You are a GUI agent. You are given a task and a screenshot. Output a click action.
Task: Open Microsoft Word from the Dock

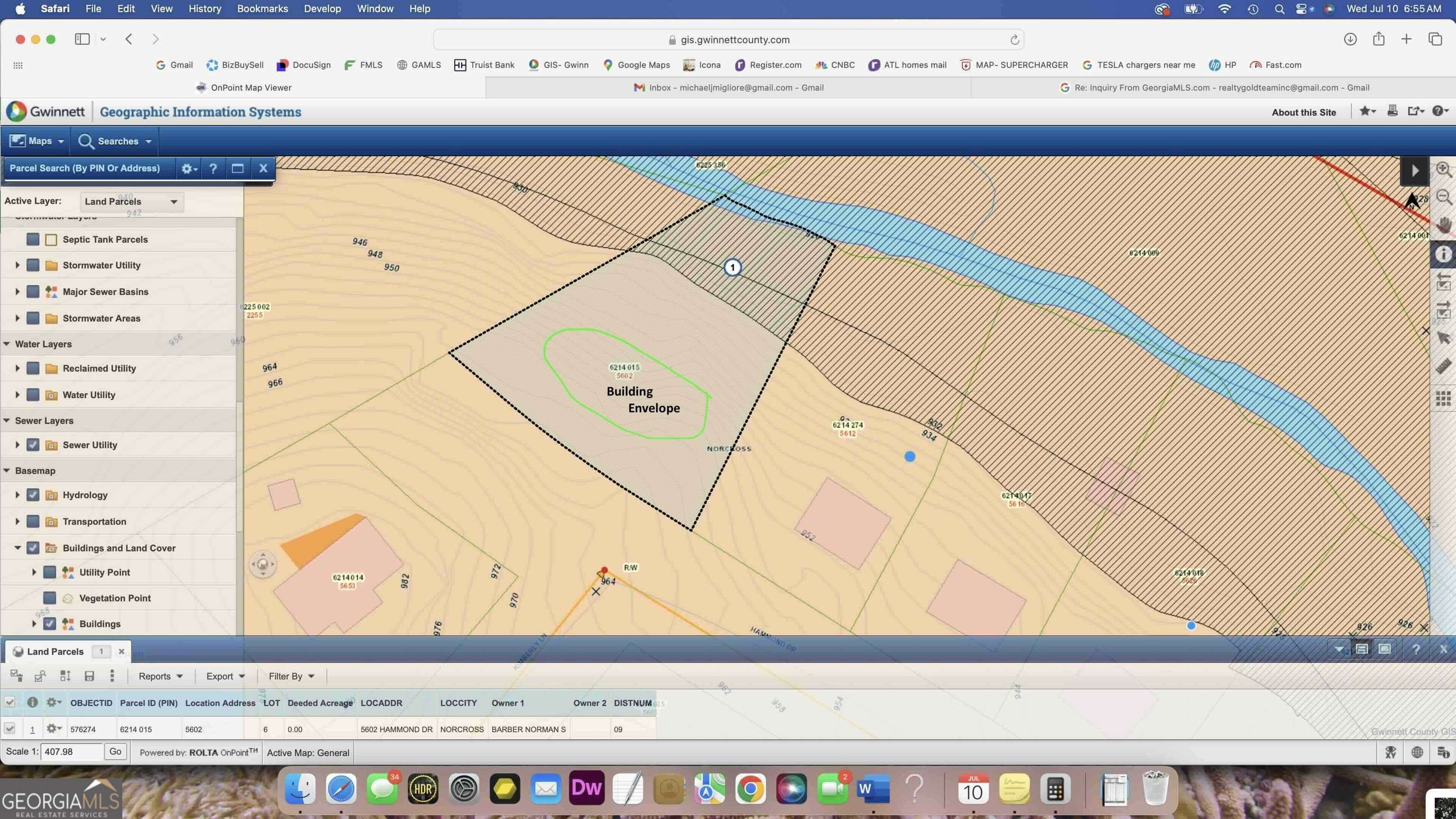873,789
